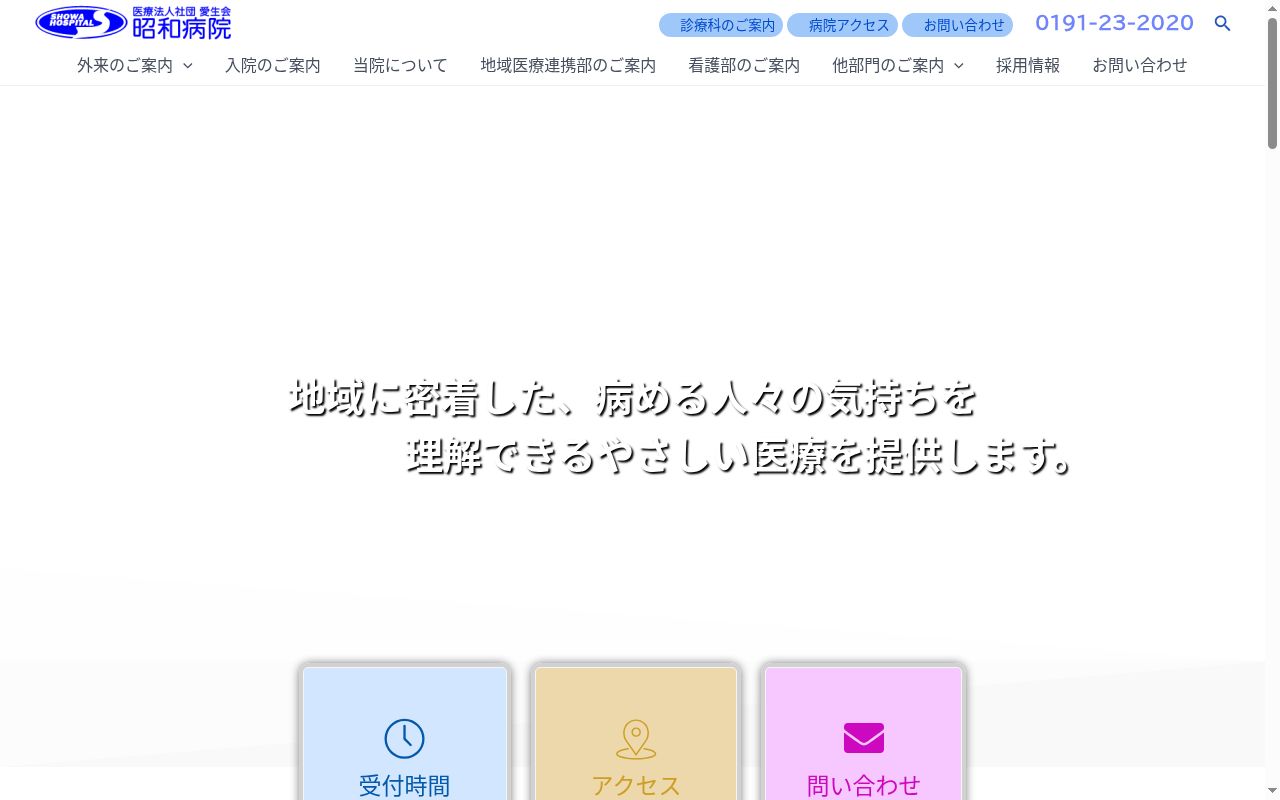Click the map pin icon in アクセス card
1280x800 pixels.
pos(636,739)
